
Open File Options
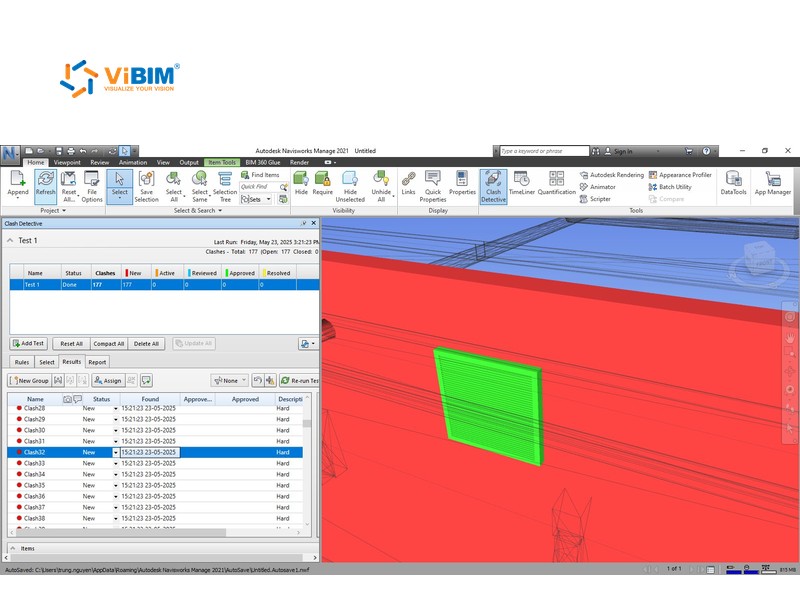[x=92, y=187]
